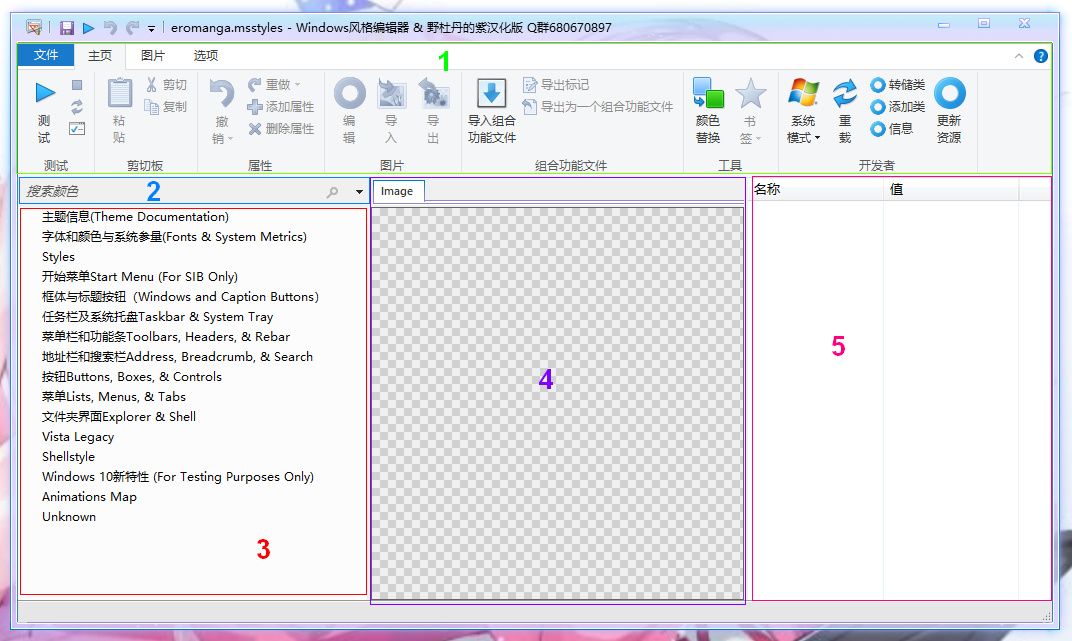1072x641 pixels.
Task: Collapse the ribbon with the chevron
Action: pos(1019,56)
